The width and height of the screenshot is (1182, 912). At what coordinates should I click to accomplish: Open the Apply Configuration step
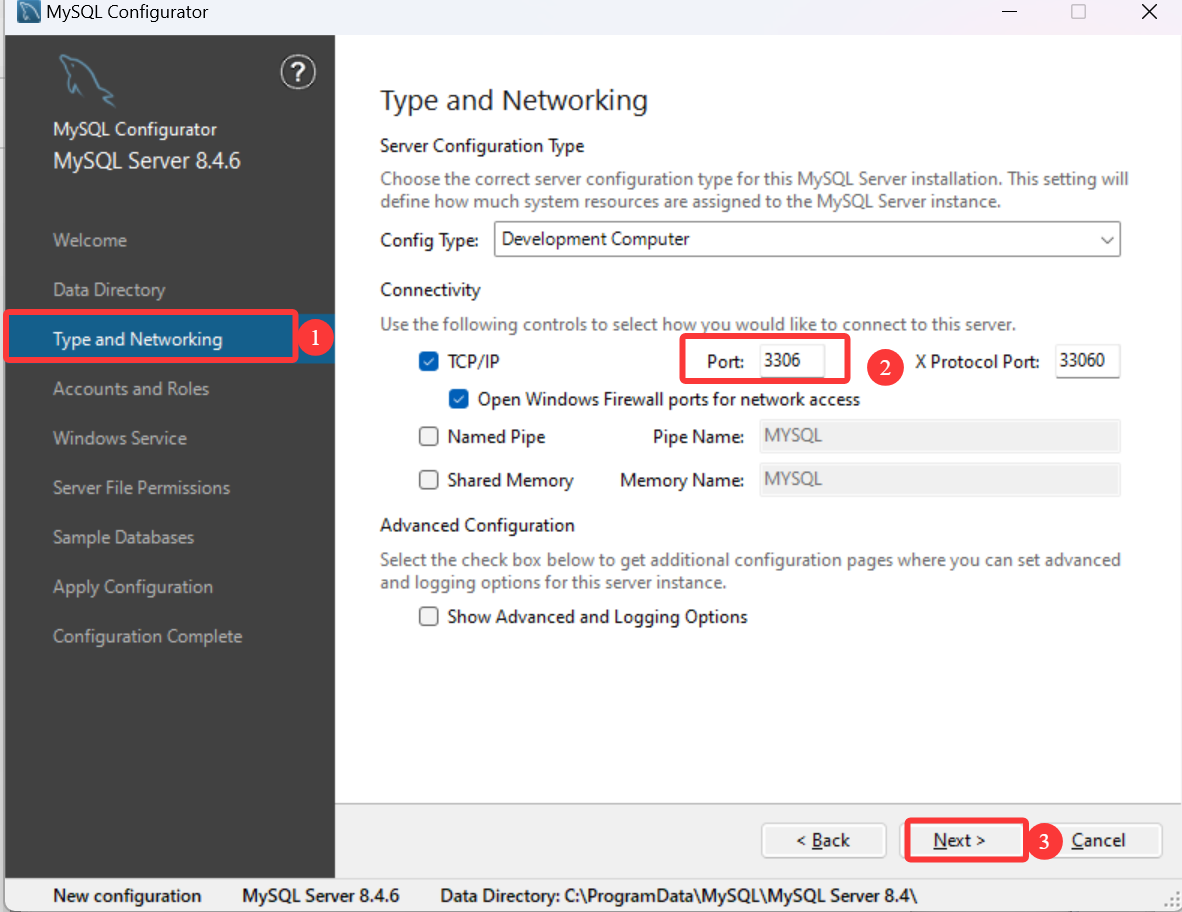coord(133,587)
